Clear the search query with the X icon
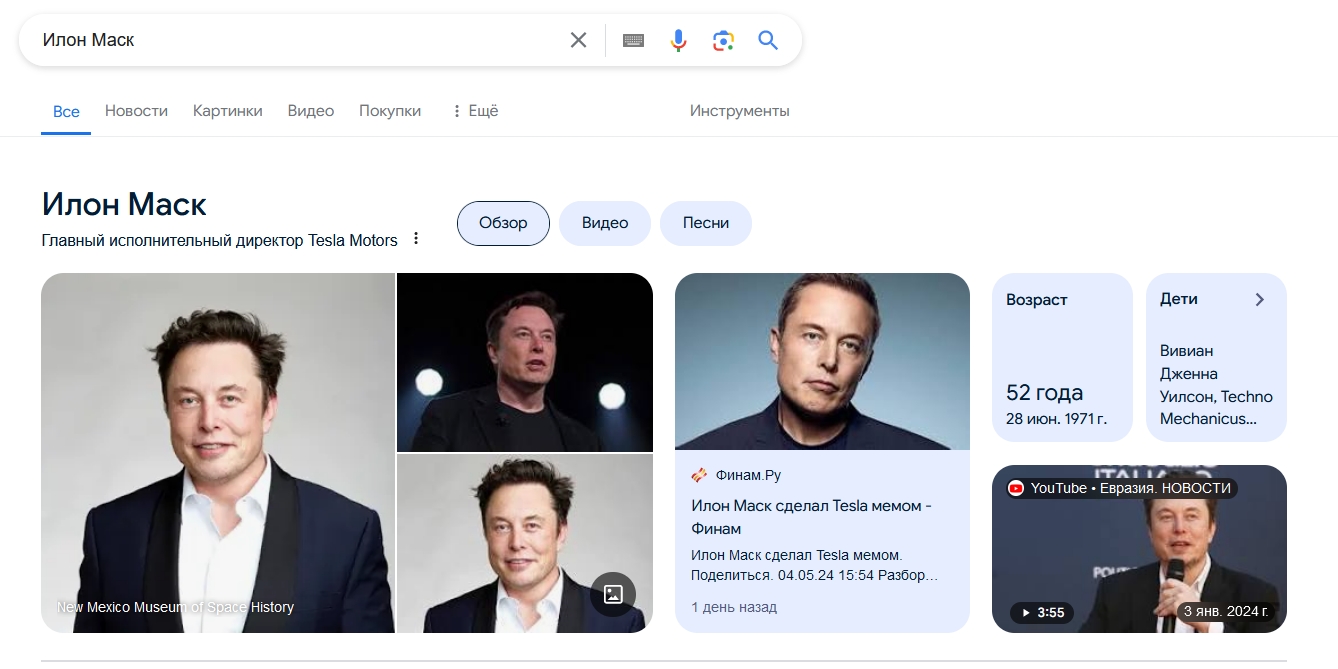 click(578, 40)
